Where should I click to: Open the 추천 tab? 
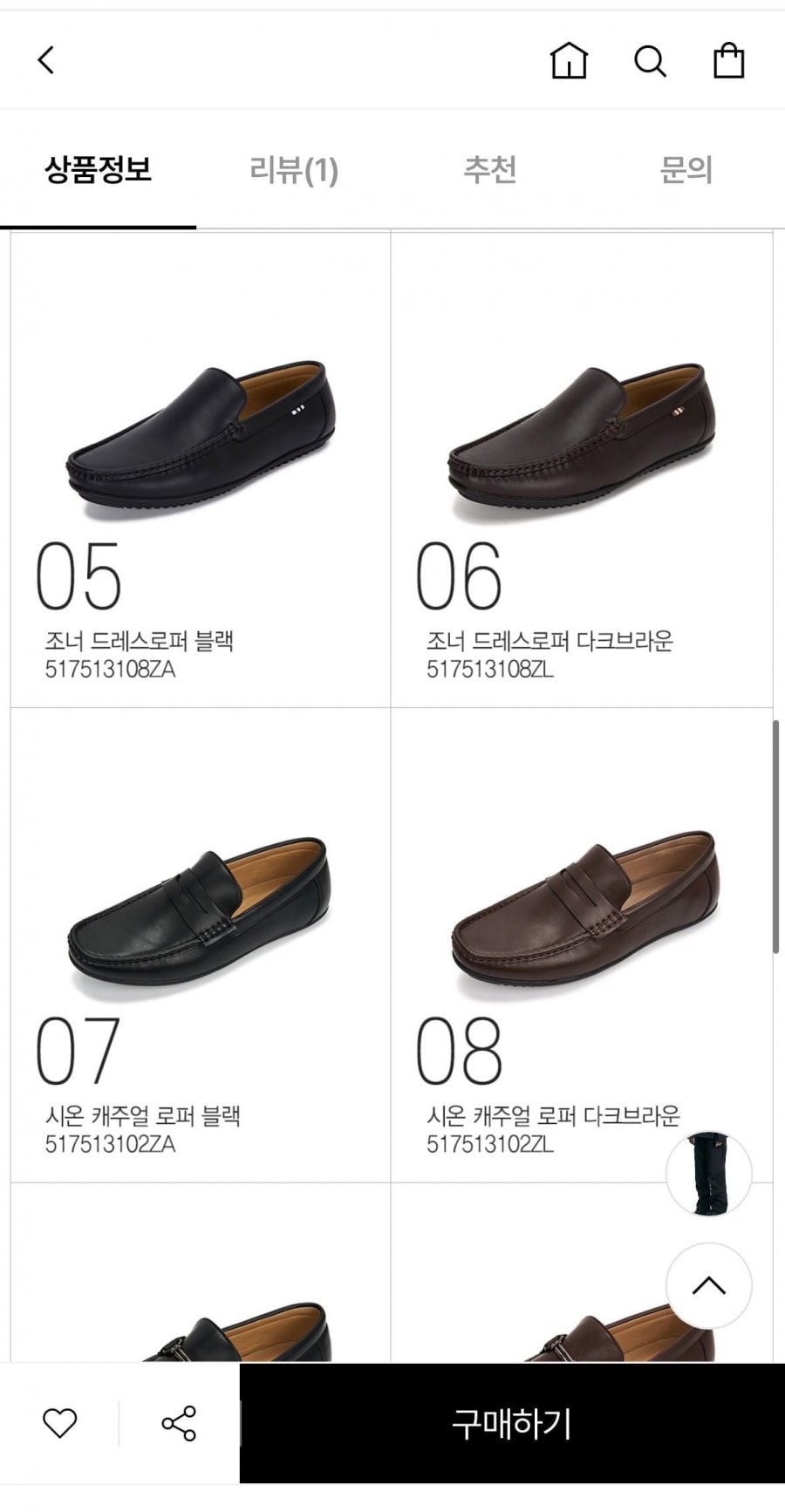tap(490, 169)
